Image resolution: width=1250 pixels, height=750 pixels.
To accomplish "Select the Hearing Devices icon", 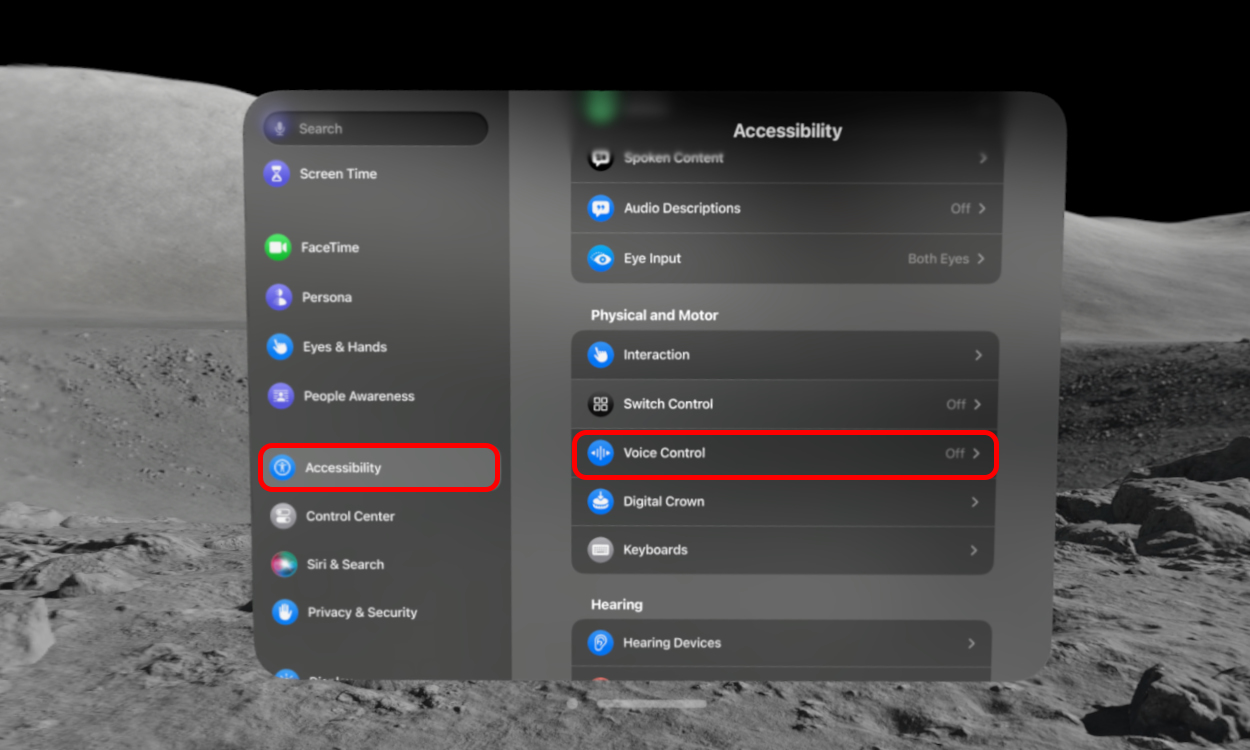I will 601,643.
